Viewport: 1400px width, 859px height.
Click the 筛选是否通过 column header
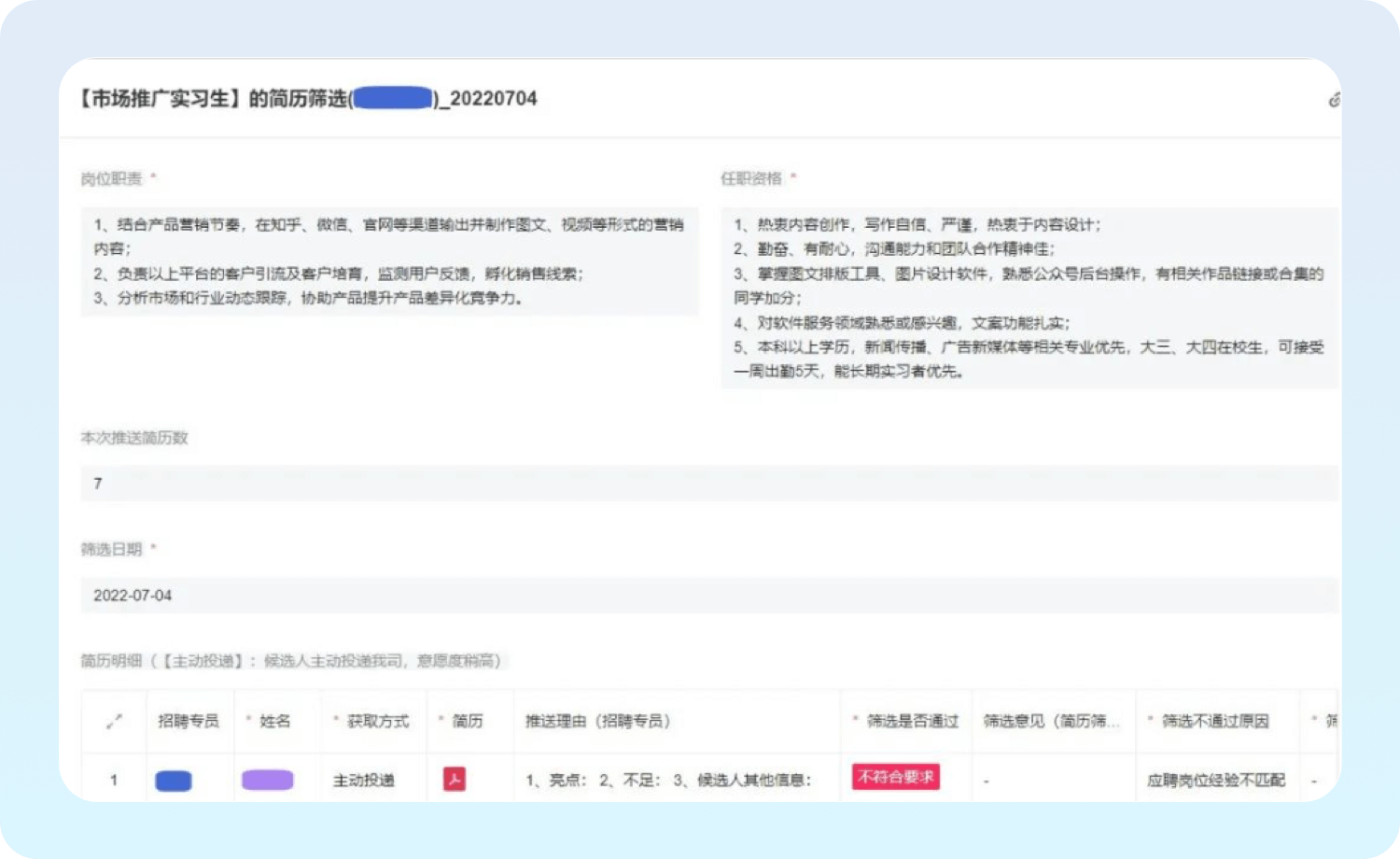pos(912,721)
